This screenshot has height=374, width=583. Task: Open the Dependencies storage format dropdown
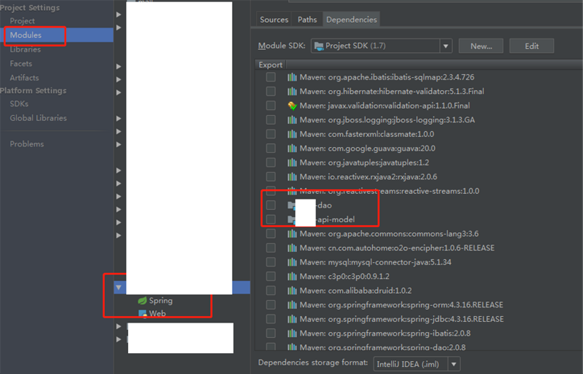(x=454, y=364)
